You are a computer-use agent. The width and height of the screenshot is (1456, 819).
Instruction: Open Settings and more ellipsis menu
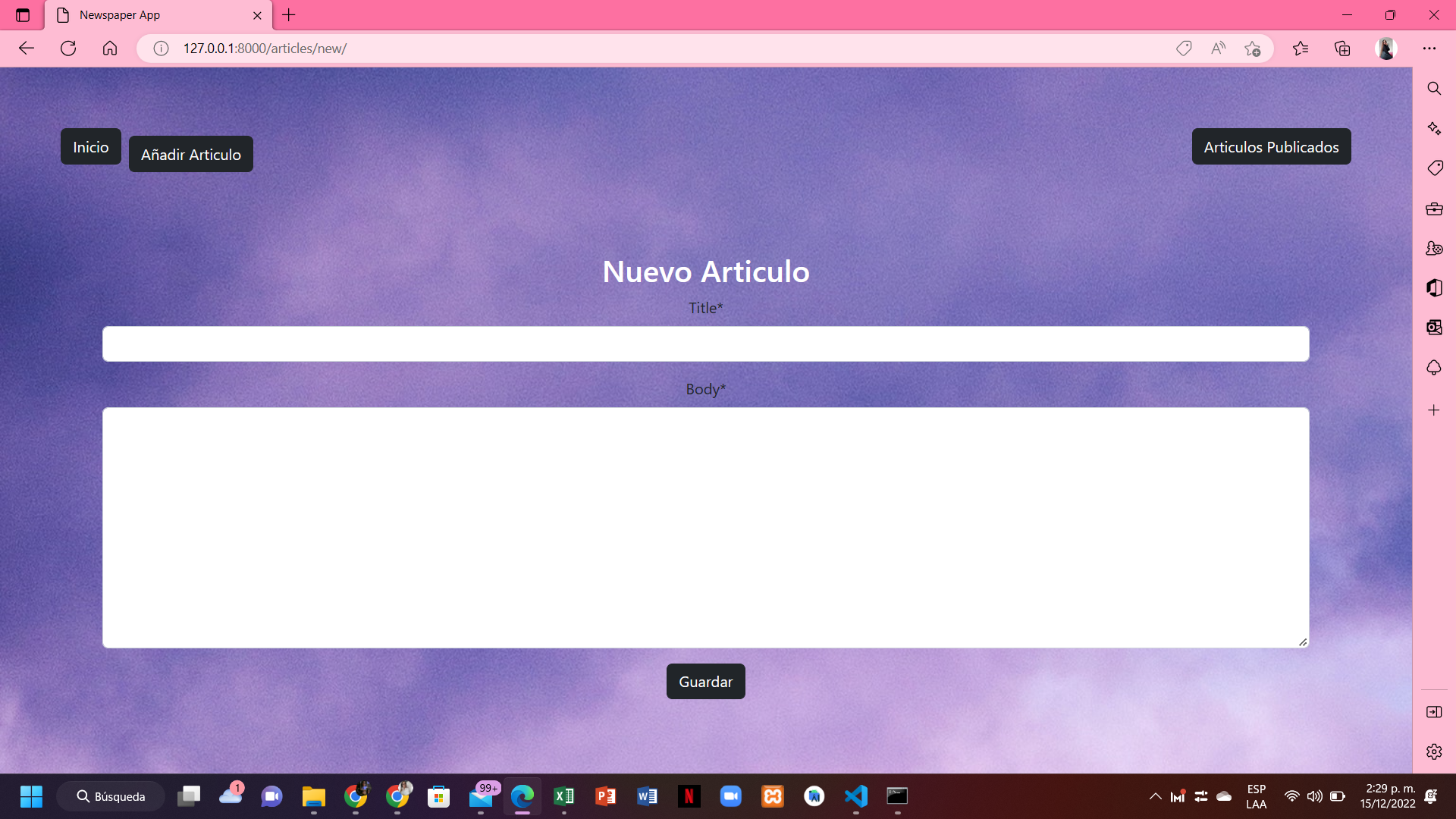1429,49
